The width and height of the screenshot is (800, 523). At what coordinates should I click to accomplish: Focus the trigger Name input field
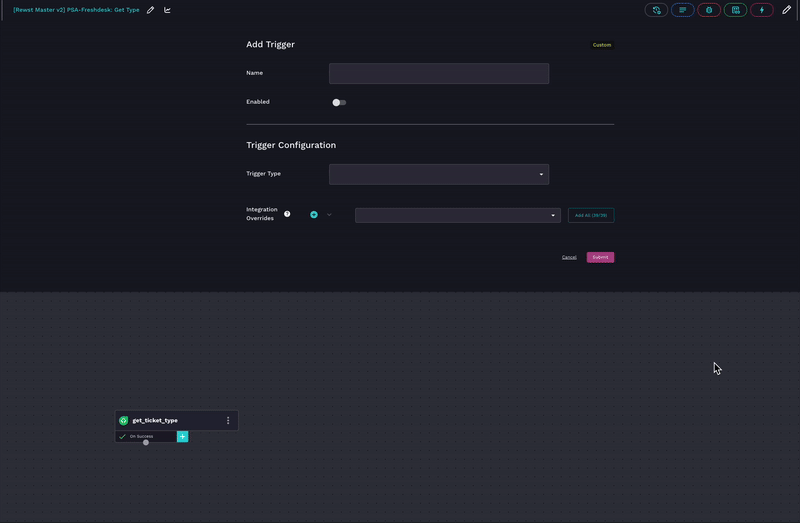(x=439, y=73)
